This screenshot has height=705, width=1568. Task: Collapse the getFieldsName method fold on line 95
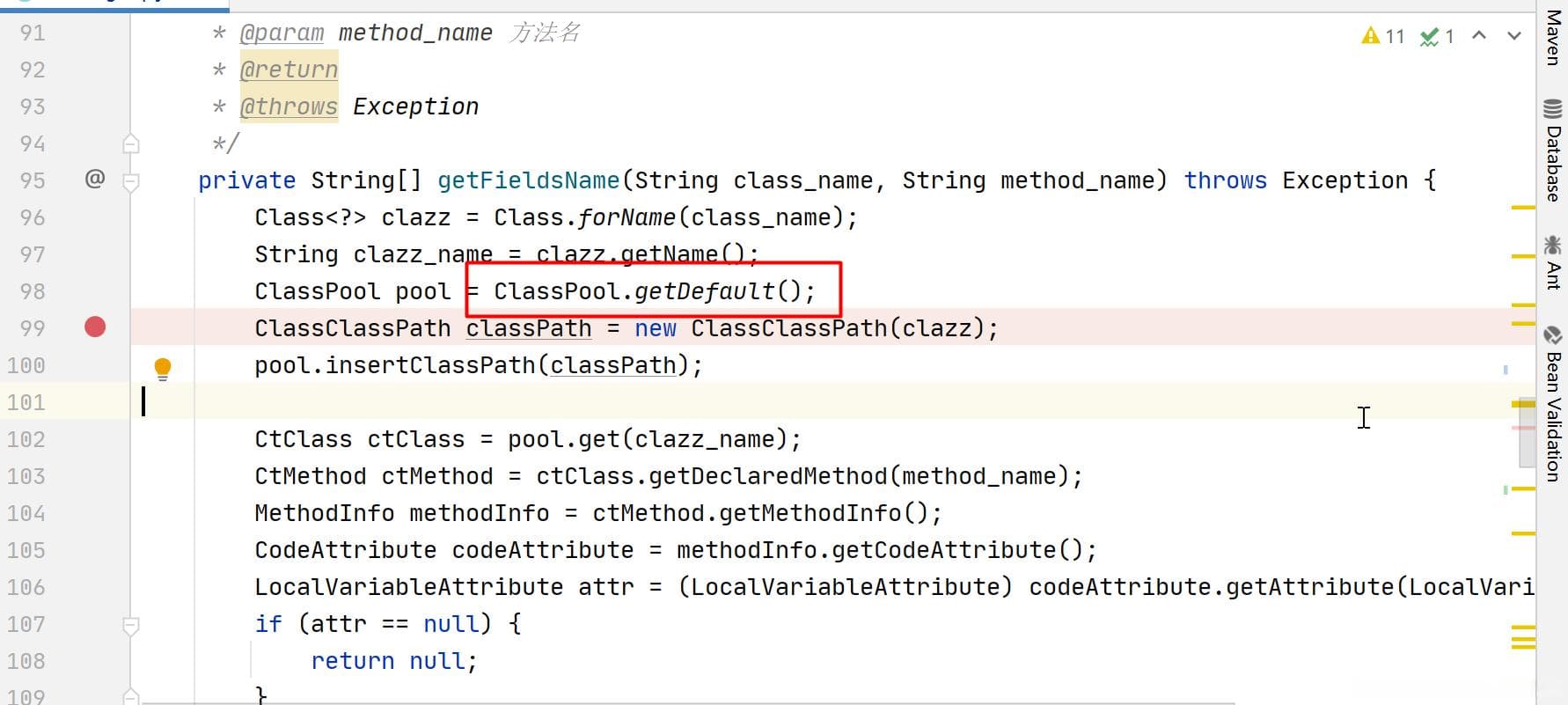131,182
